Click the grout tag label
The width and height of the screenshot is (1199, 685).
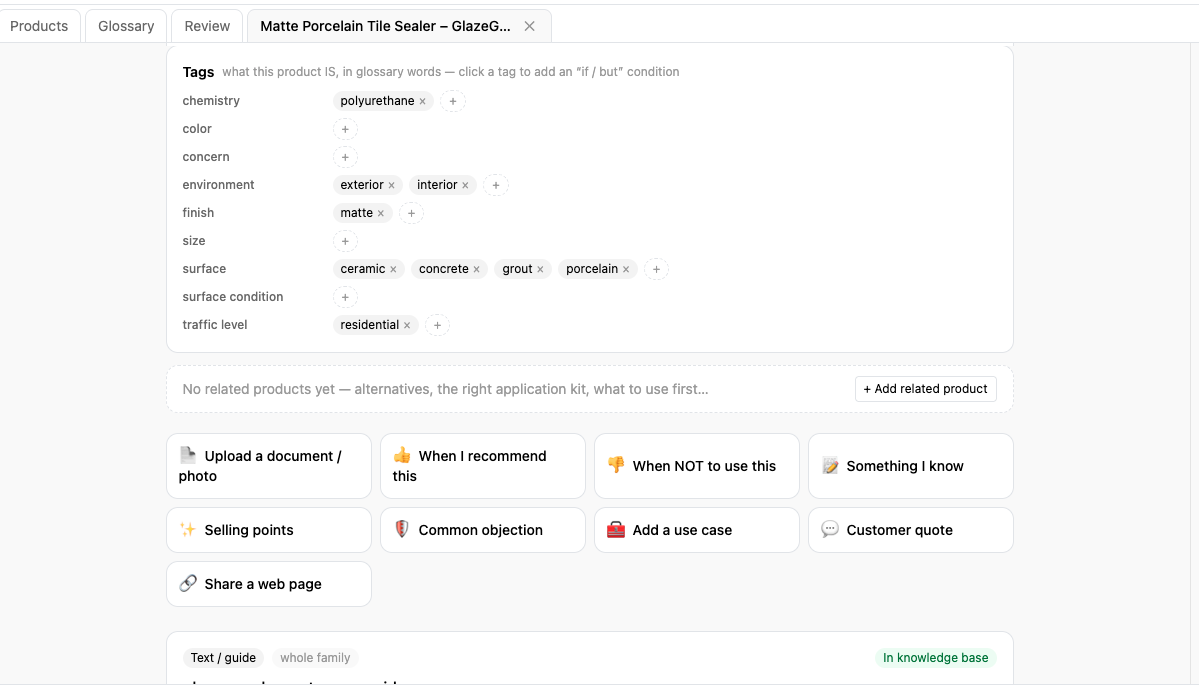(x=517, y=269)
